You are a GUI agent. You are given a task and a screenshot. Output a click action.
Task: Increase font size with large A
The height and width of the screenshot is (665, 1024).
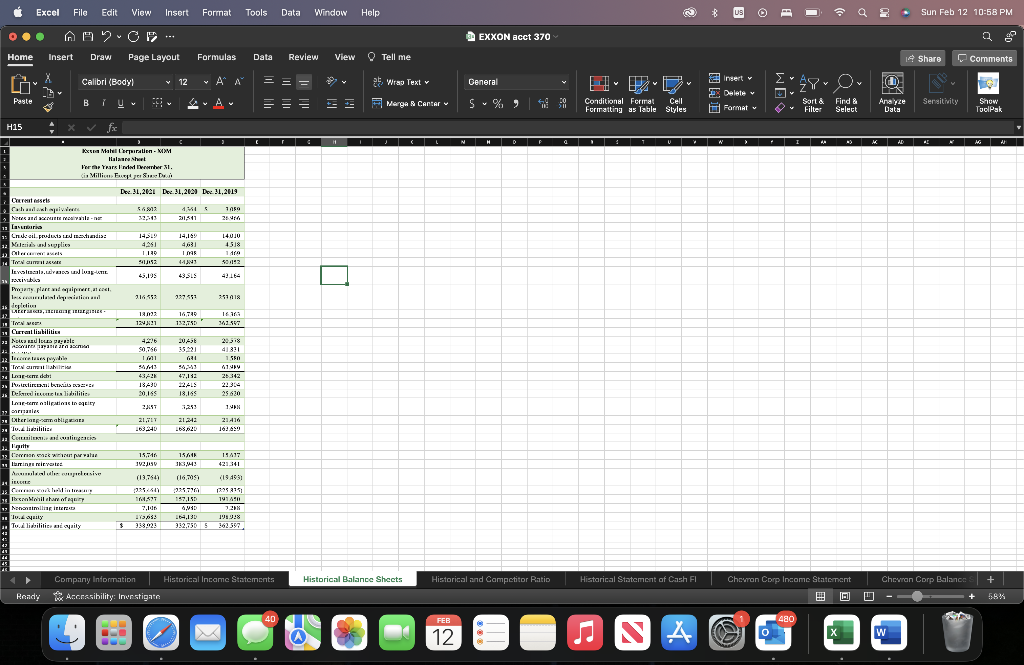[x=221, y=82]
